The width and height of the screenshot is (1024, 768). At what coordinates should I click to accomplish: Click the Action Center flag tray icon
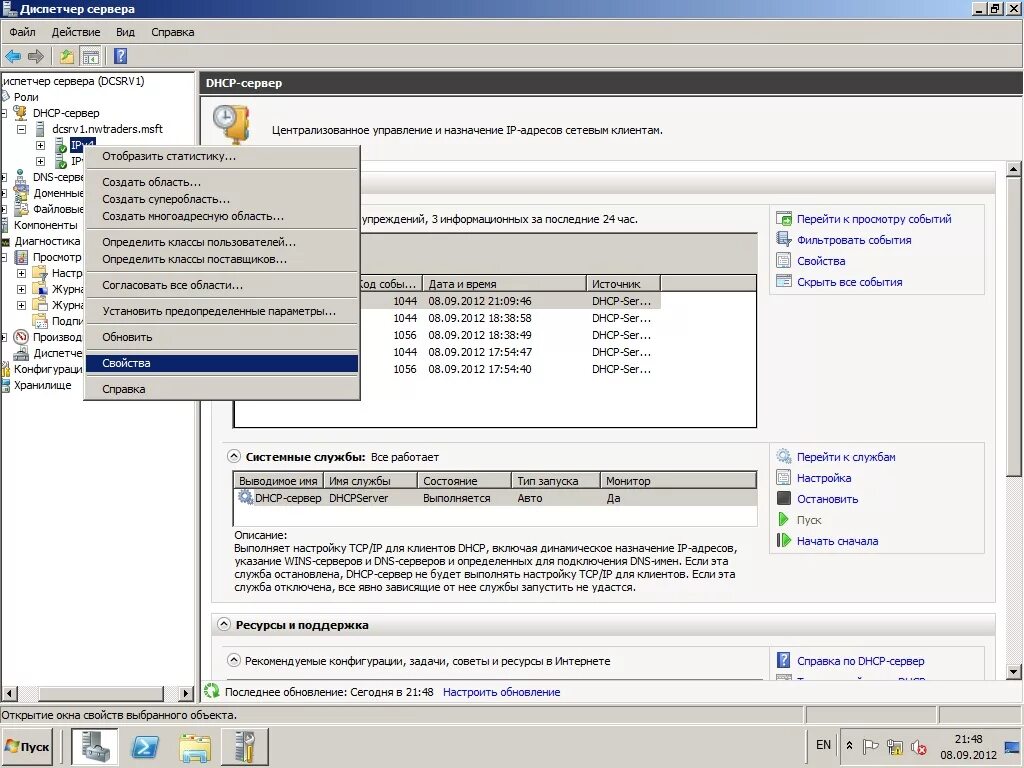point(871,746)
